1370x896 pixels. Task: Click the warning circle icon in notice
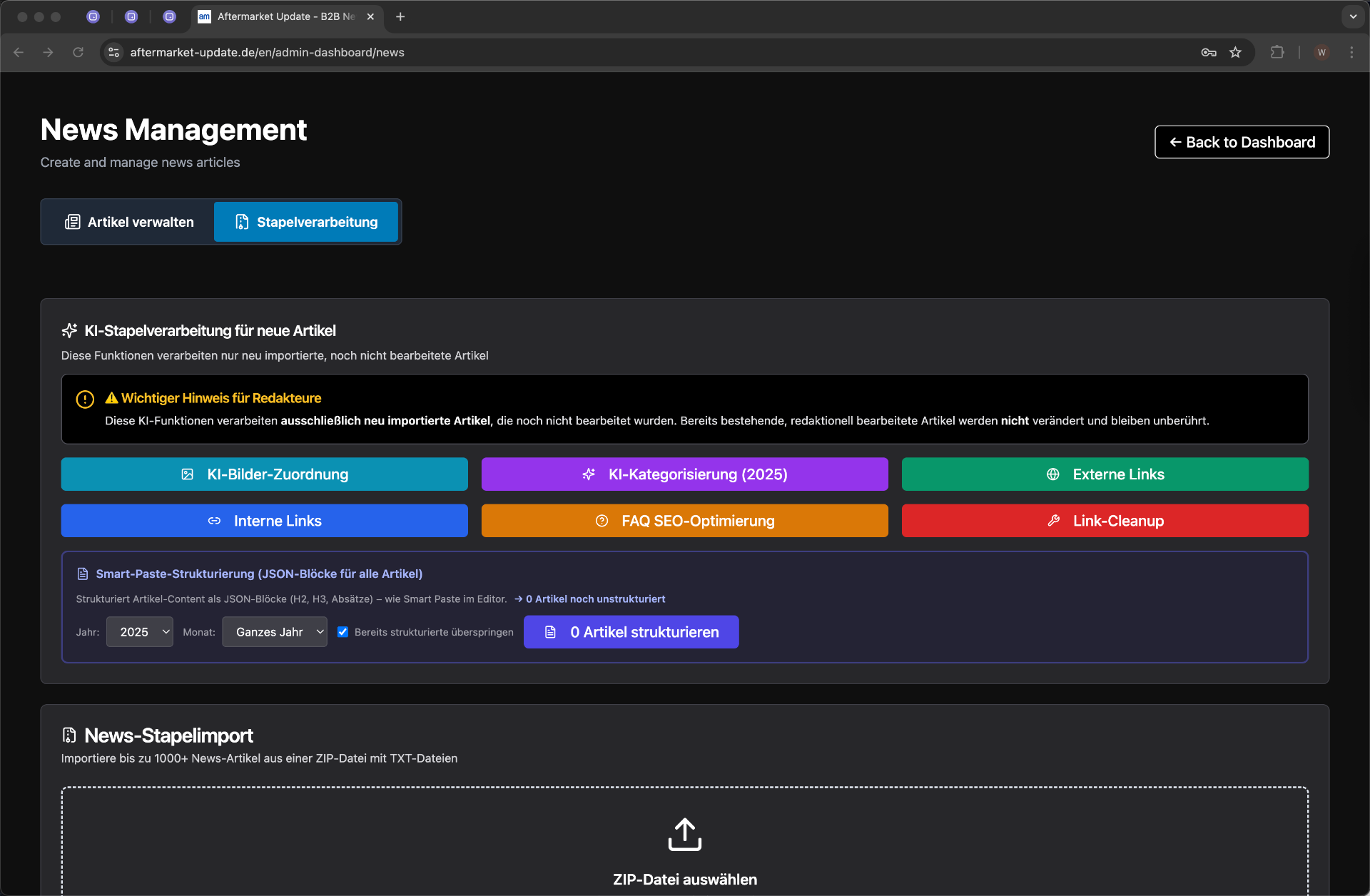[85, 399]
